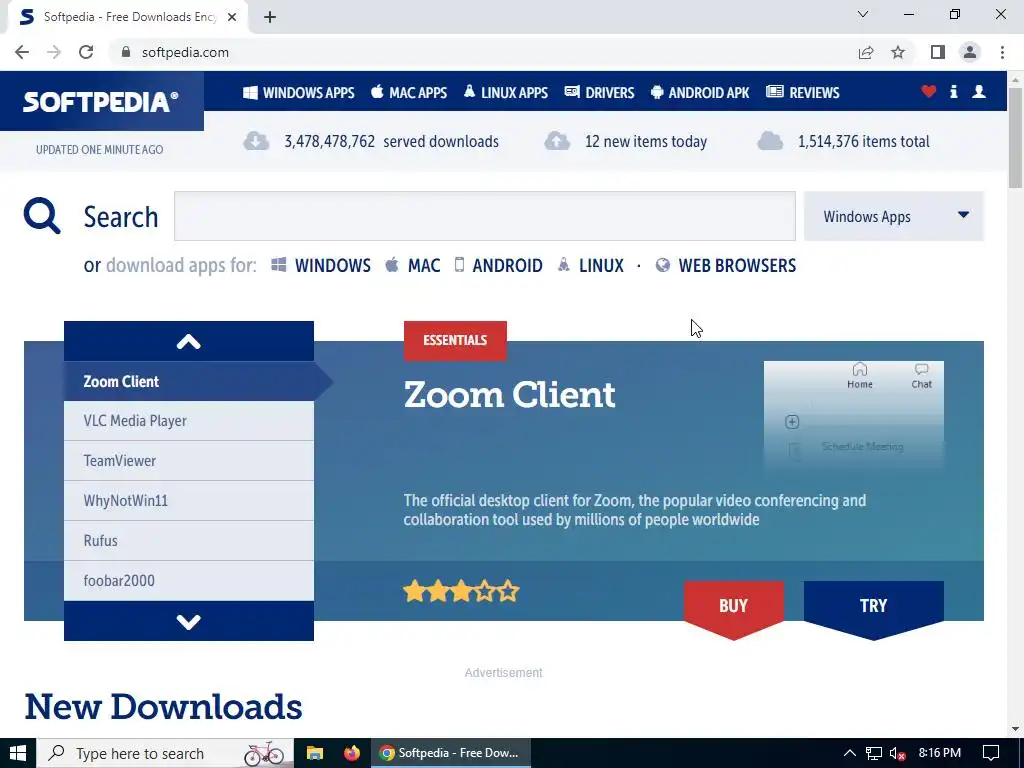Open the Windows Apps menu
This screenshot has height=768, width=1024.
[x=298, y=93]
